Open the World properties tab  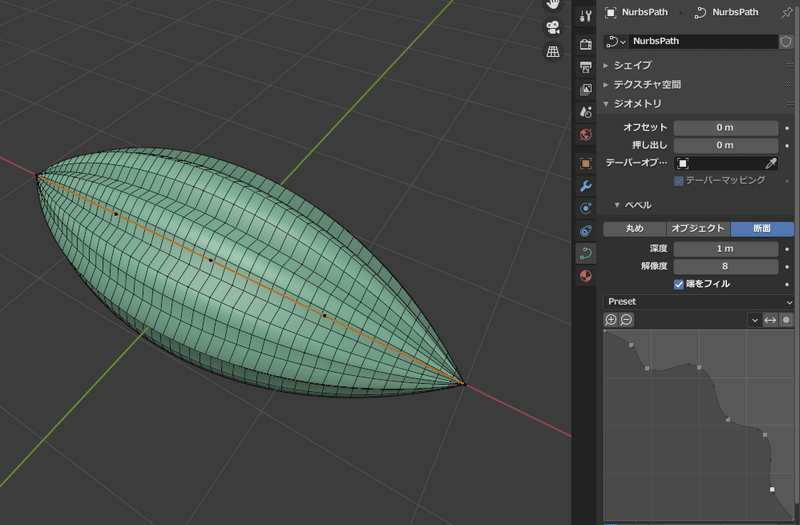pos(586,135)
